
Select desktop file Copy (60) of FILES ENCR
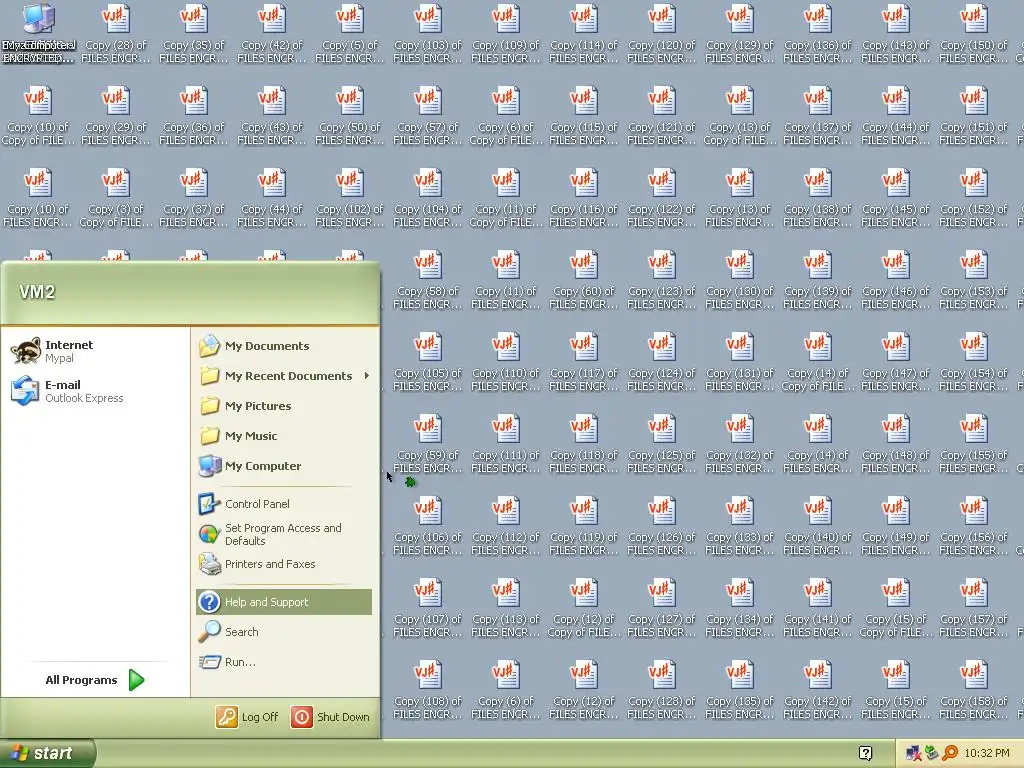click(584, 281)
